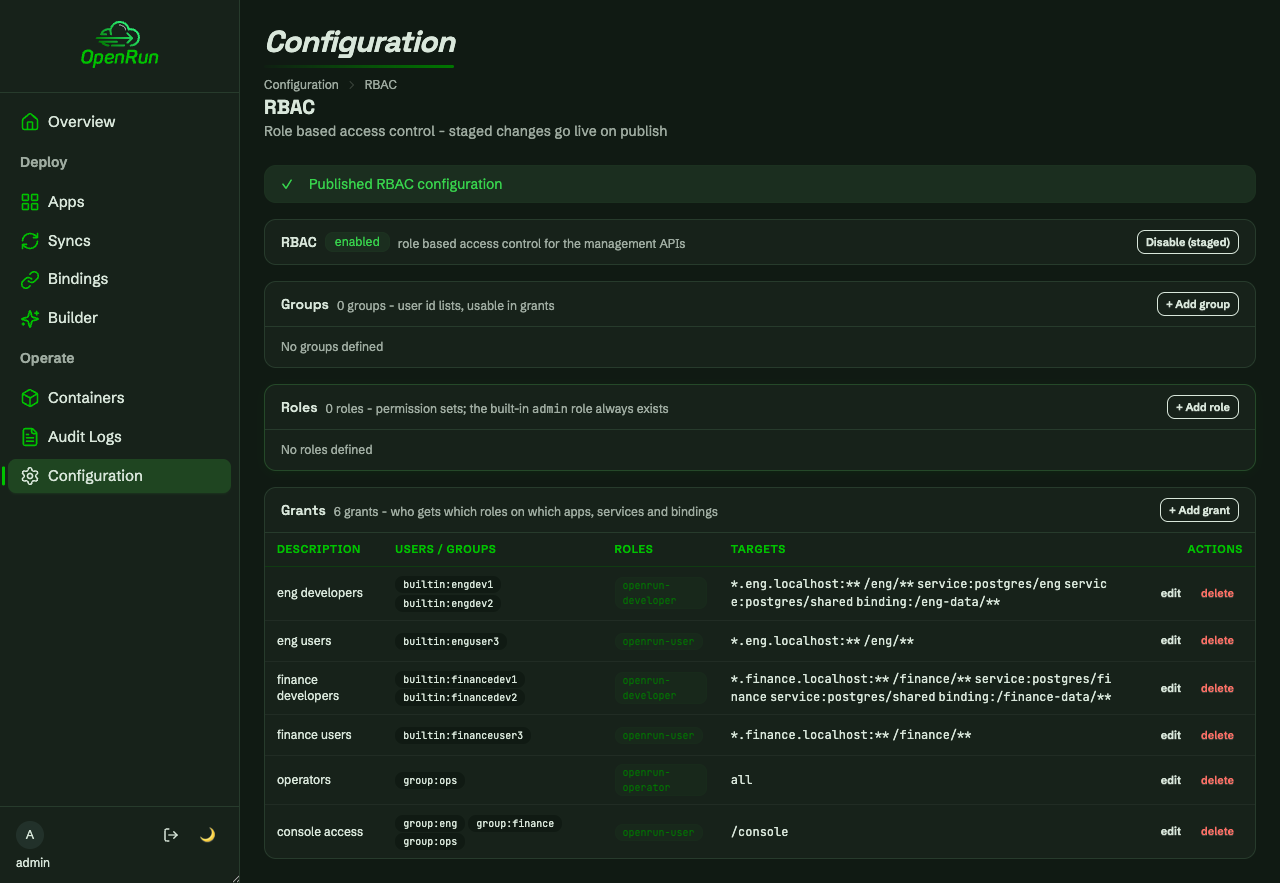Delete the finance users grant
The width and height of the screenshot is (1280, 883).
pyautogui.click(x=1217, y=735)
